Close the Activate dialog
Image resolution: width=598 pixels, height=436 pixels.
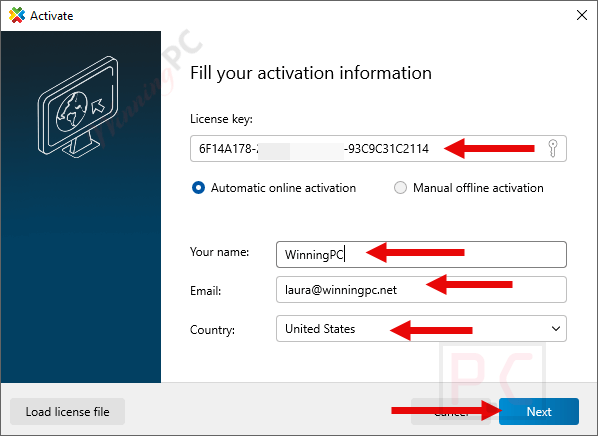click(x=582, y=15)
